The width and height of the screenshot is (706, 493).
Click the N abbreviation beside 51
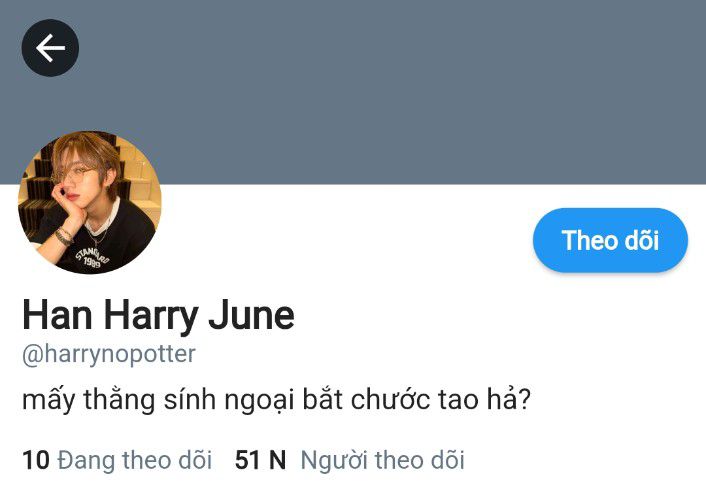pos(277,460)
